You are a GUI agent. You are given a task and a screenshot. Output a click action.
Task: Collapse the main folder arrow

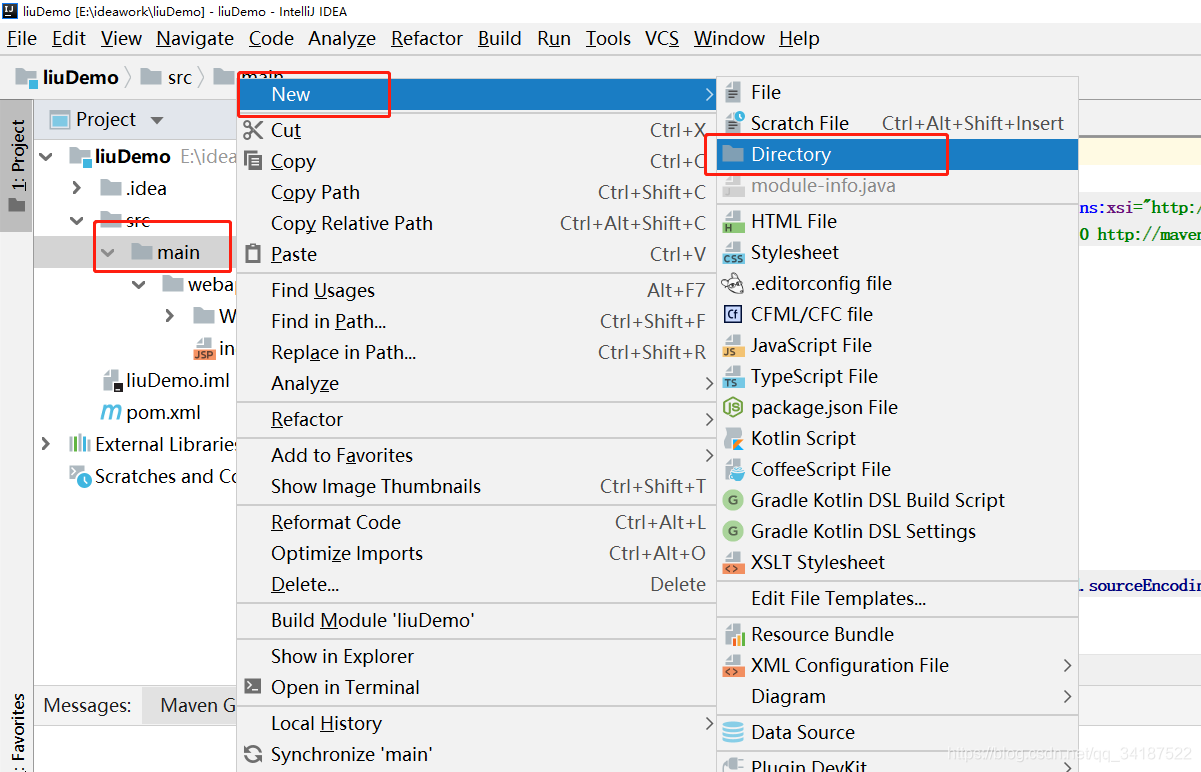tap(108, 253)
